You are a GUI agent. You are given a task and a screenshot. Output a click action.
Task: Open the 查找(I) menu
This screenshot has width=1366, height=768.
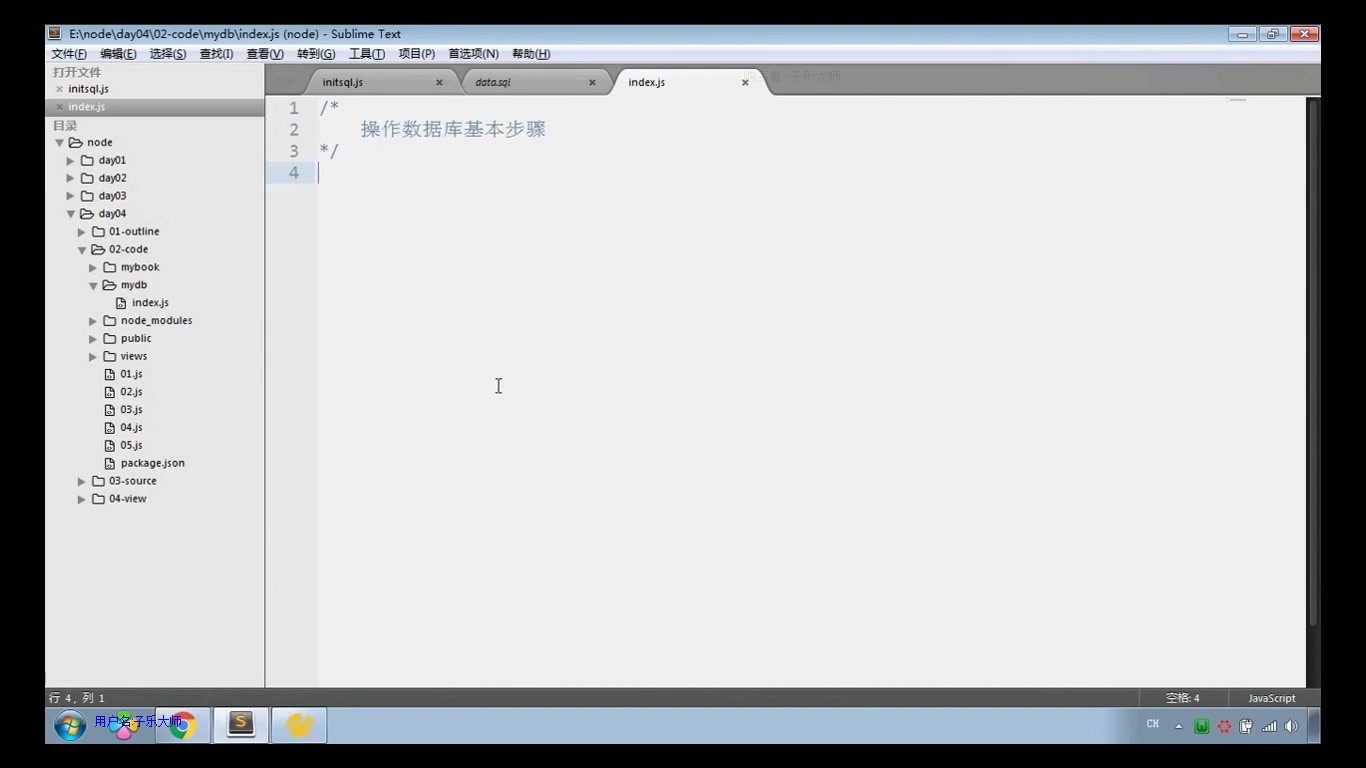point(216,54)
